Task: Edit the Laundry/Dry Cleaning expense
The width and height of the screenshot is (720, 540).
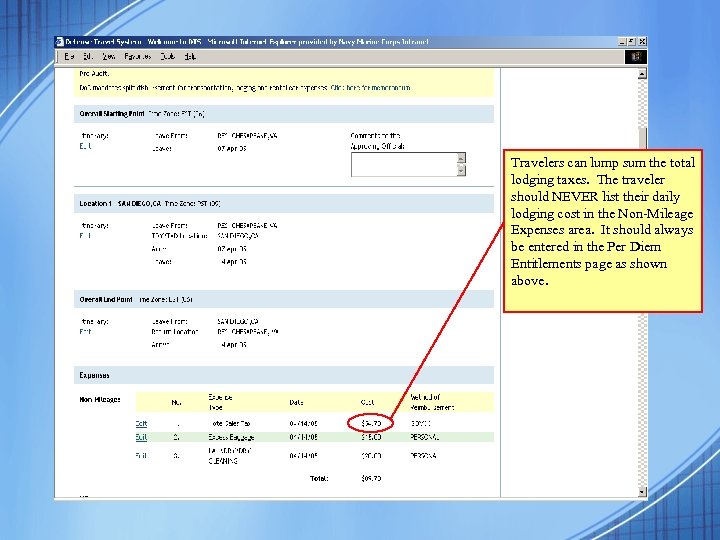Action: pos(141,456)
